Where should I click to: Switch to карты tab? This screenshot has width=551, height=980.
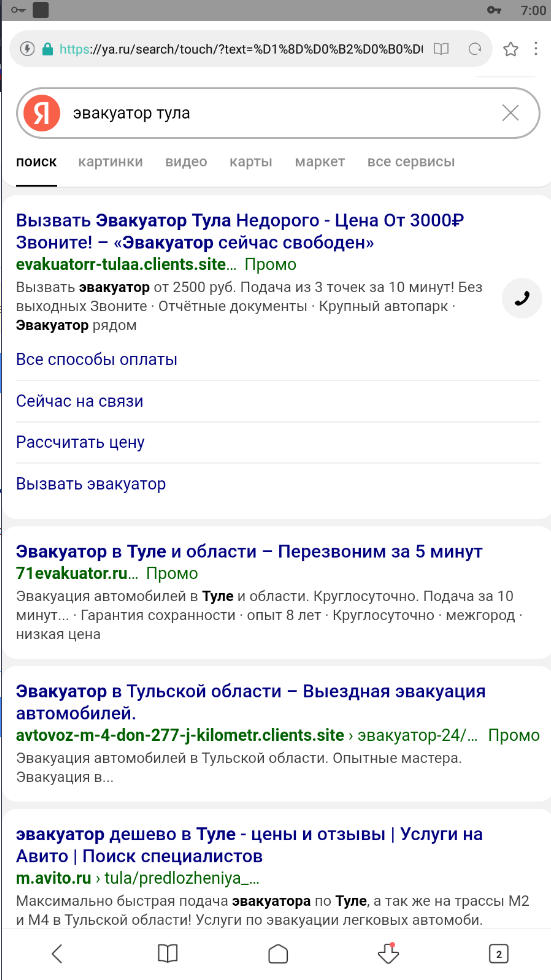pos(251,162)
